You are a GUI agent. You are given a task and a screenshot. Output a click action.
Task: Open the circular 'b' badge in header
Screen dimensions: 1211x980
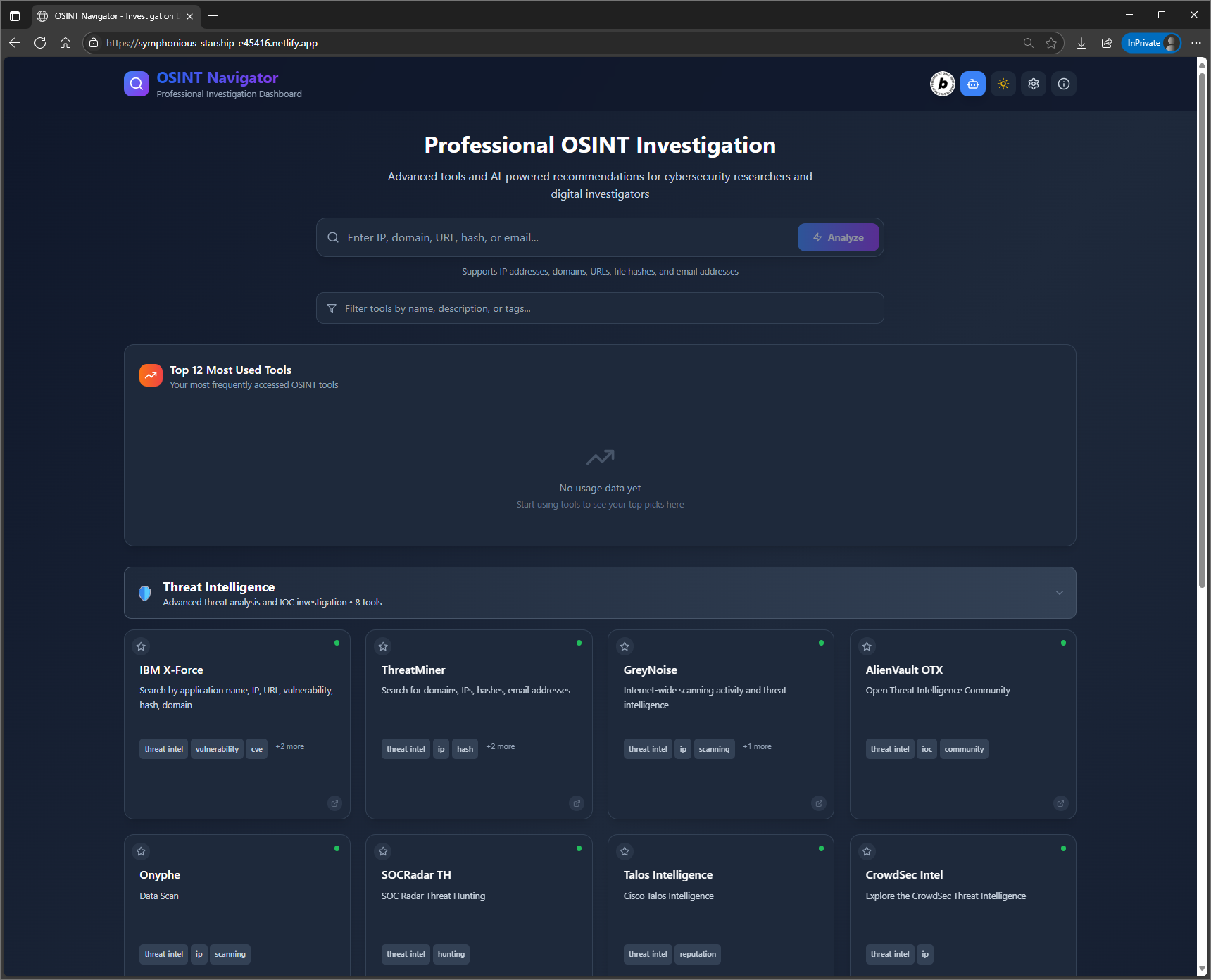942,84
